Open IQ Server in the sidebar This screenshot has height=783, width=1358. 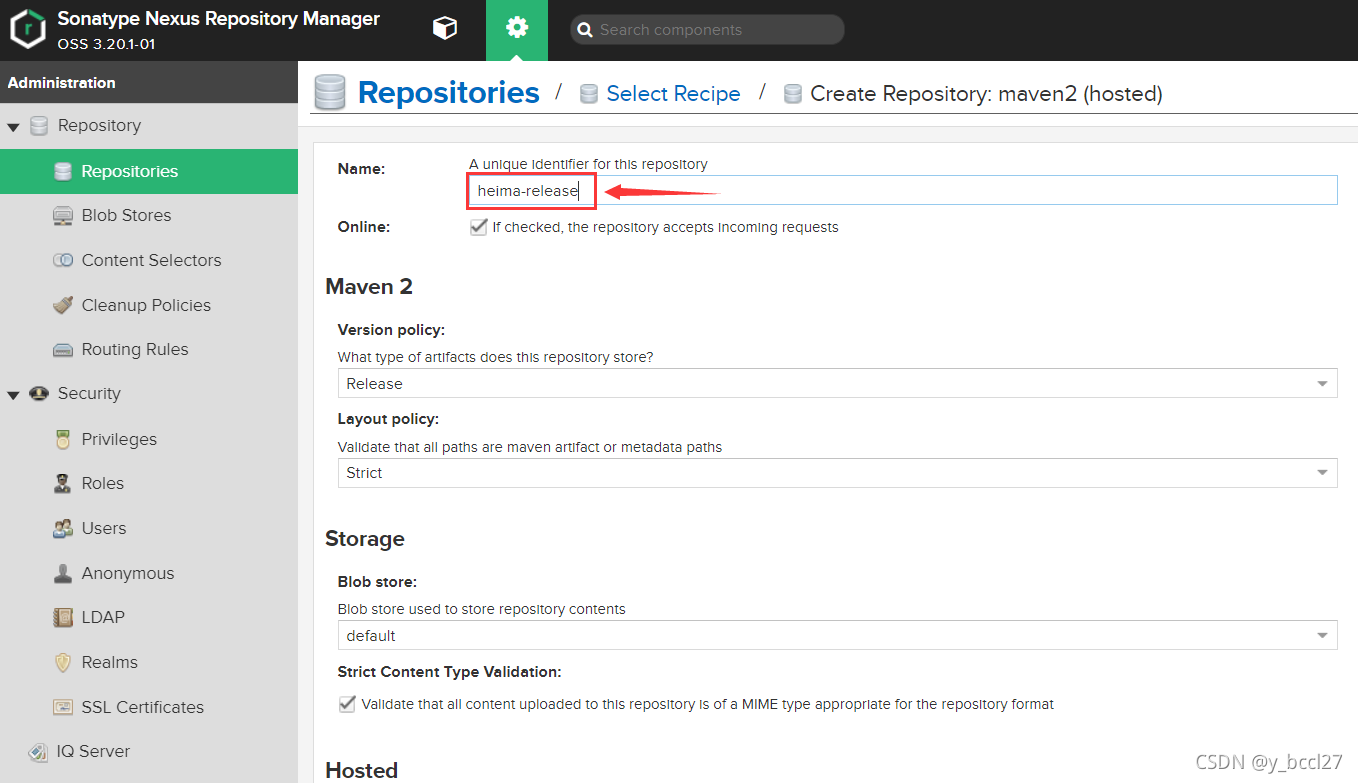point(94,751)
